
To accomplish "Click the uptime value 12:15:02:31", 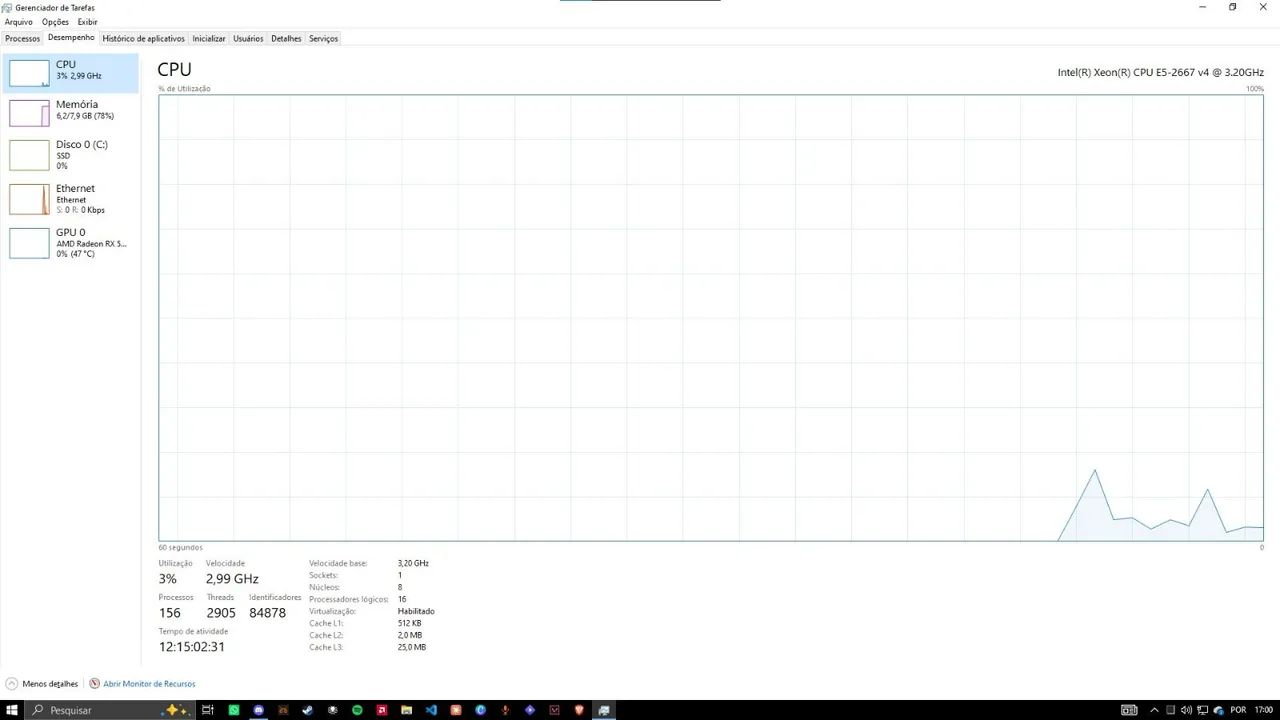I will (192, 647).
